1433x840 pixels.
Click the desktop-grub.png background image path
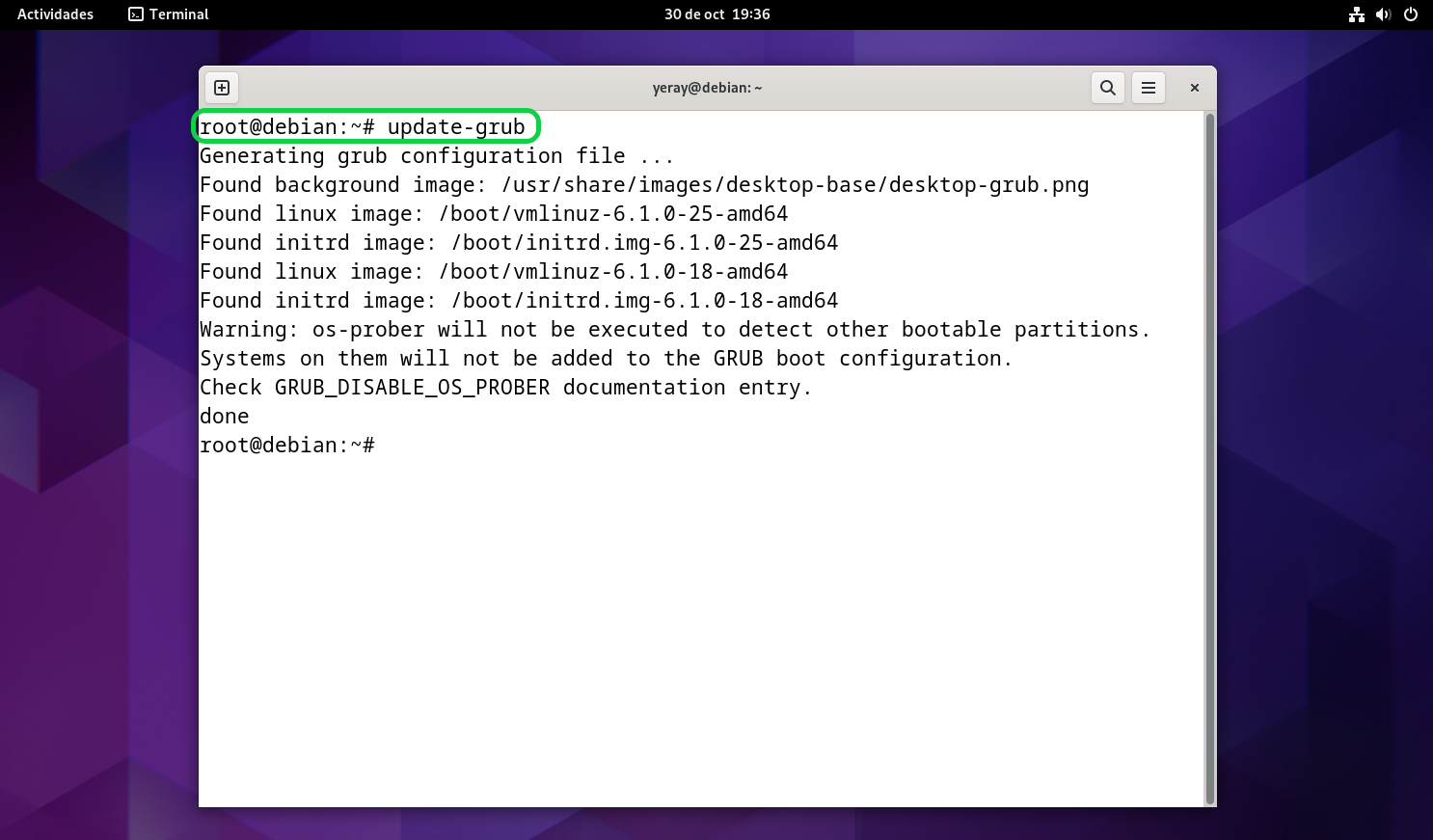[x=796, y=185]
